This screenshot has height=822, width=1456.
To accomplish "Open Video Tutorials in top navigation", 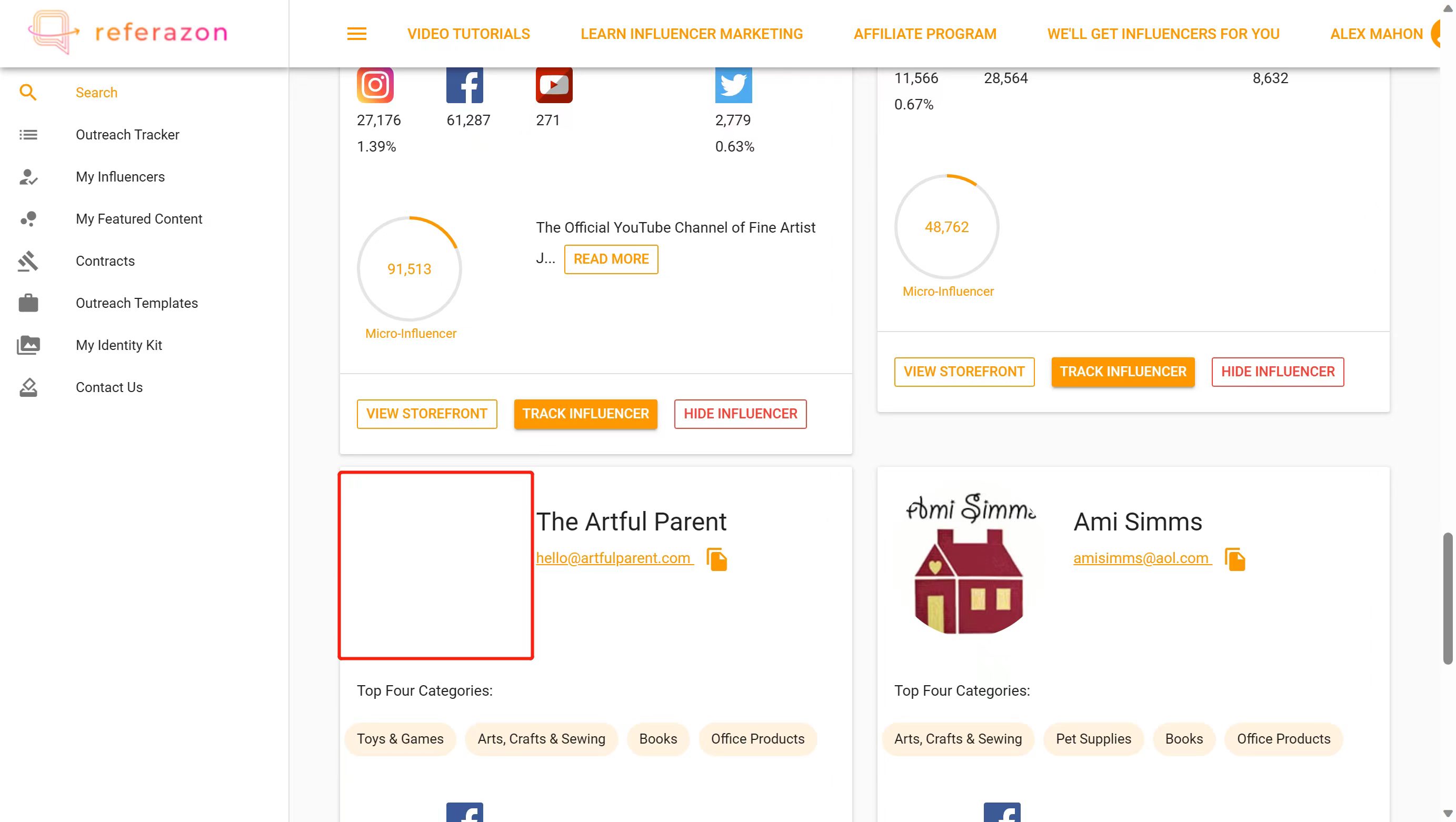I will (468, 34).
